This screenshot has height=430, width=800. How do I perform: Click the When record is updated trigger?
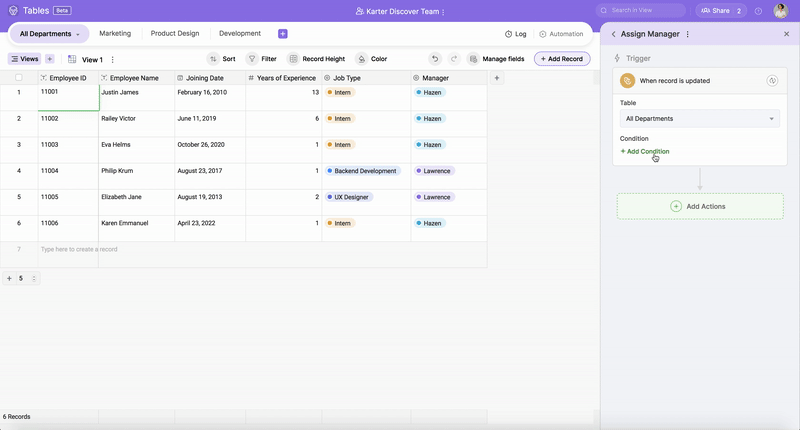click(699, 81)
